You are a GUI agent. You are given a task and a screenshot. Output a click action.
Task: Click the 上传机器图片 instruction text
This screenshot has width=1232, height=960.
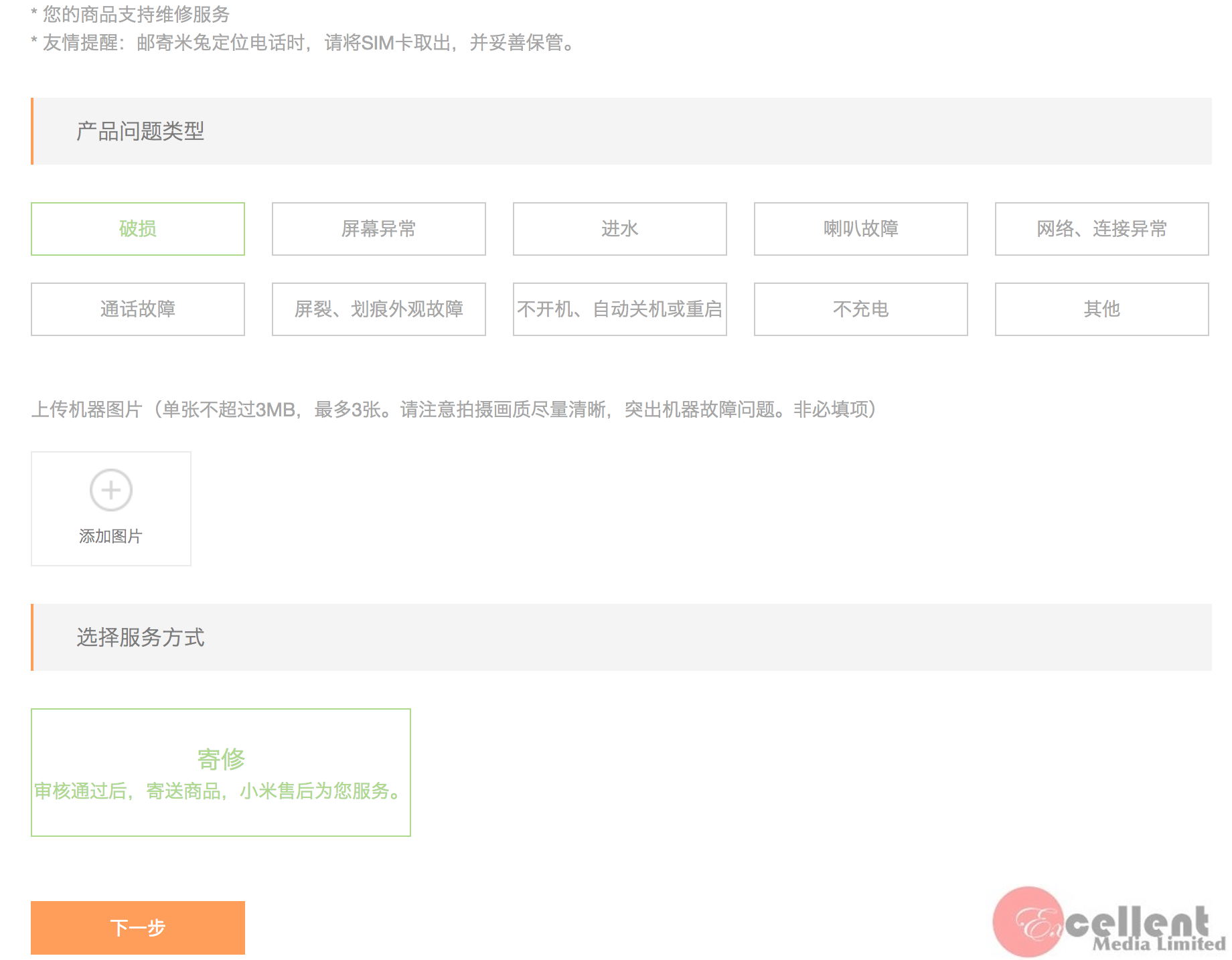pos(454,409)
